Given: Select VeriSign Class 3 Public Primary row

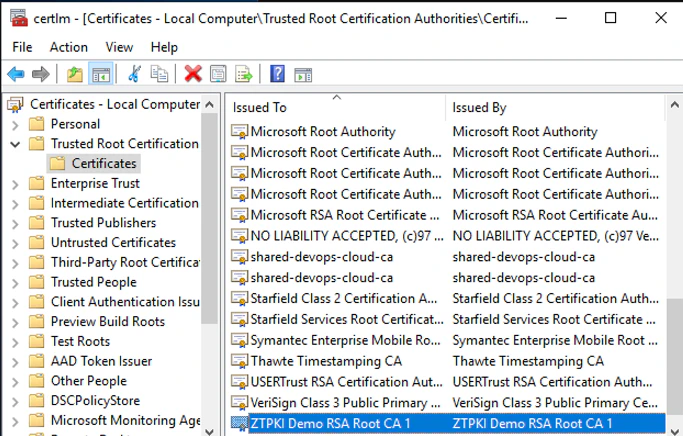Looking at the screenshot, I should [x=447, y=403].
